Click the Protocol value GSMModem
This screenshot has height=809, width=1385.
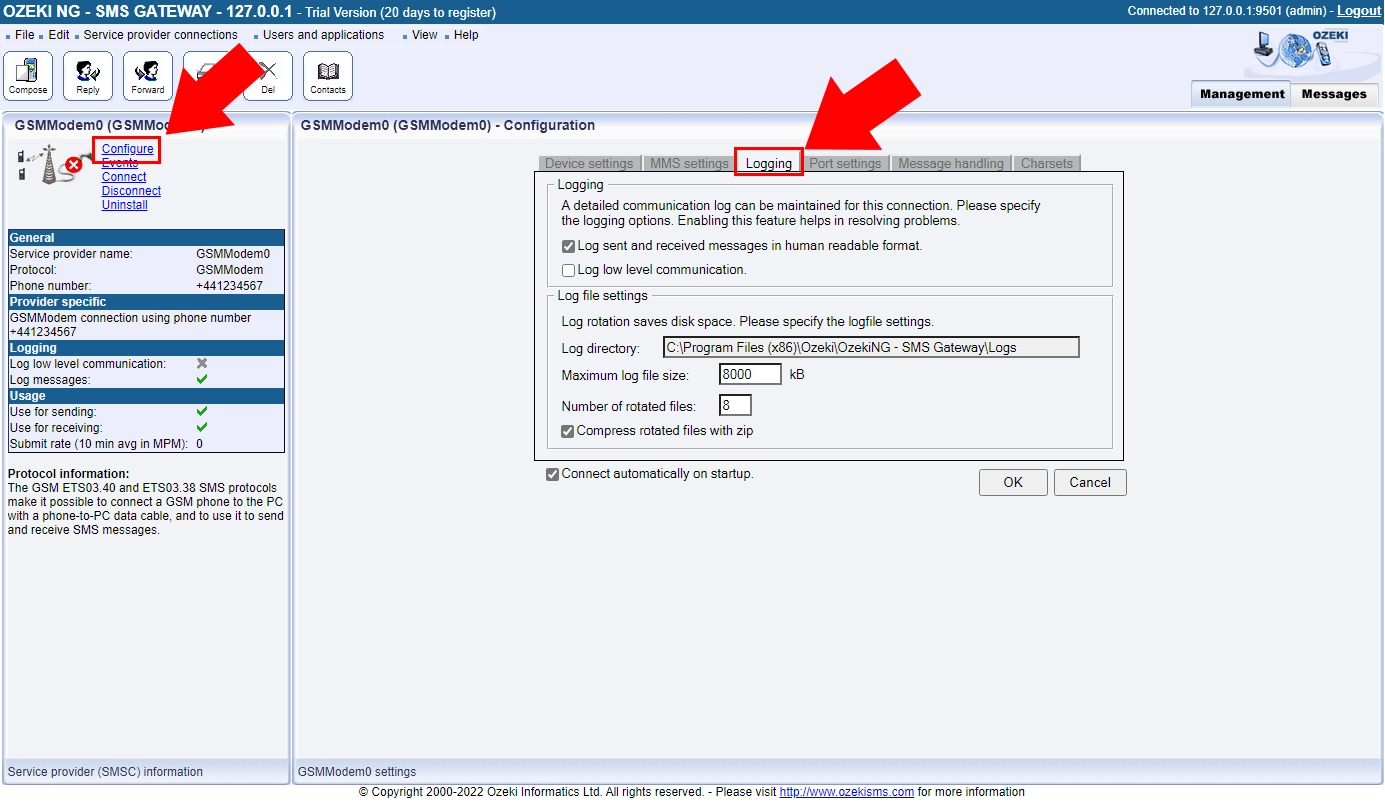point(230,270)
